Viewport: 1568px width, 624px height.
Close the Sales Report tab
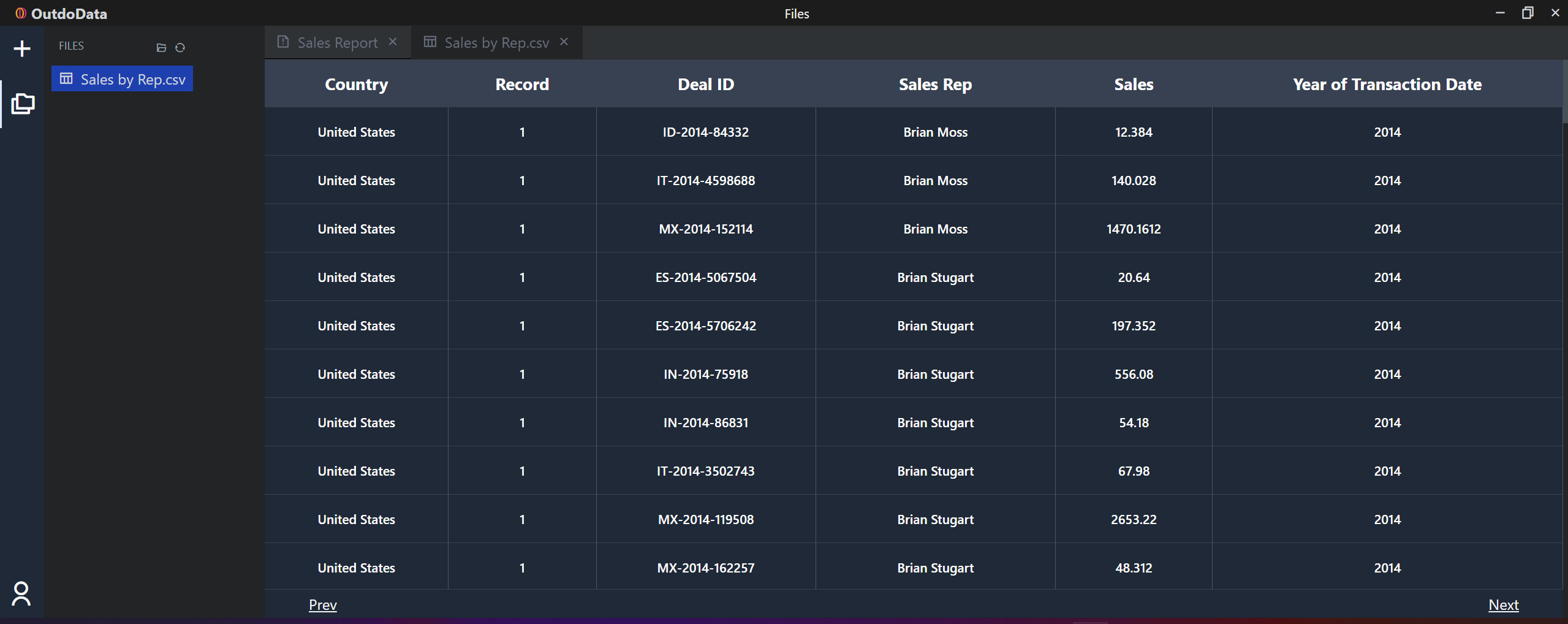pyautogui.click(x=393, y=42)
